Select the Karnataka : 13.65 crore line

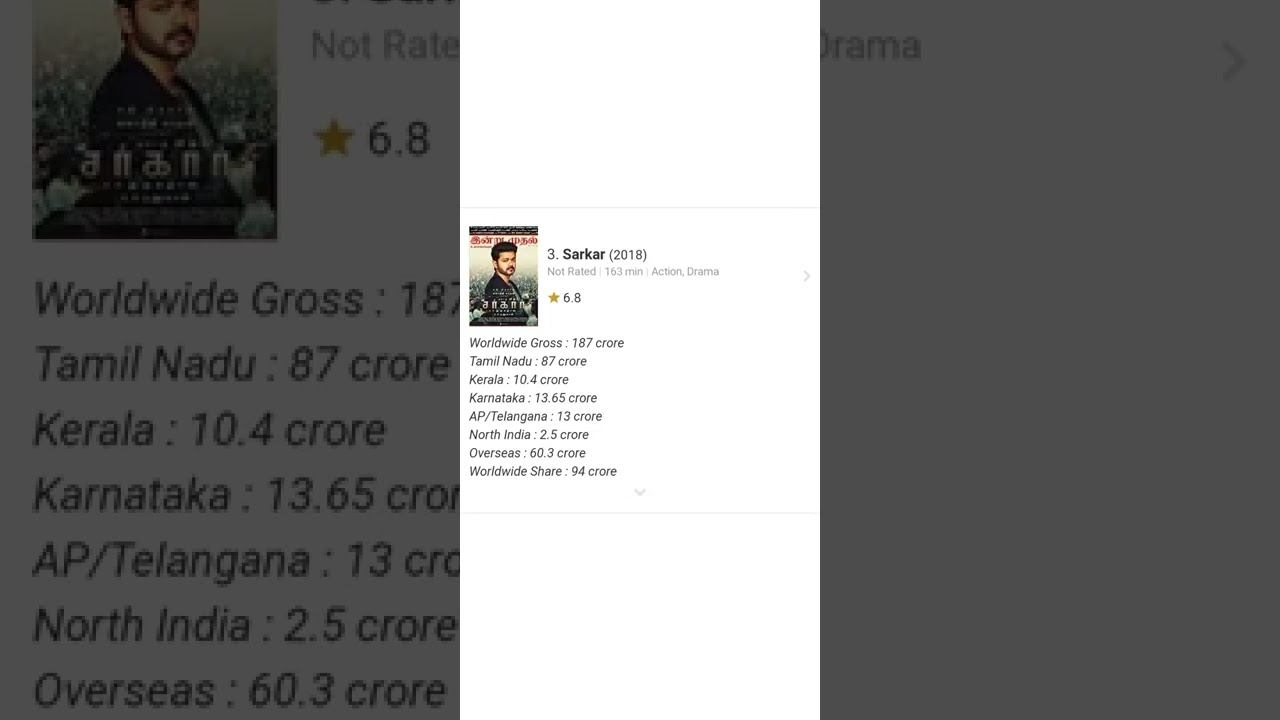click(533, 398)
